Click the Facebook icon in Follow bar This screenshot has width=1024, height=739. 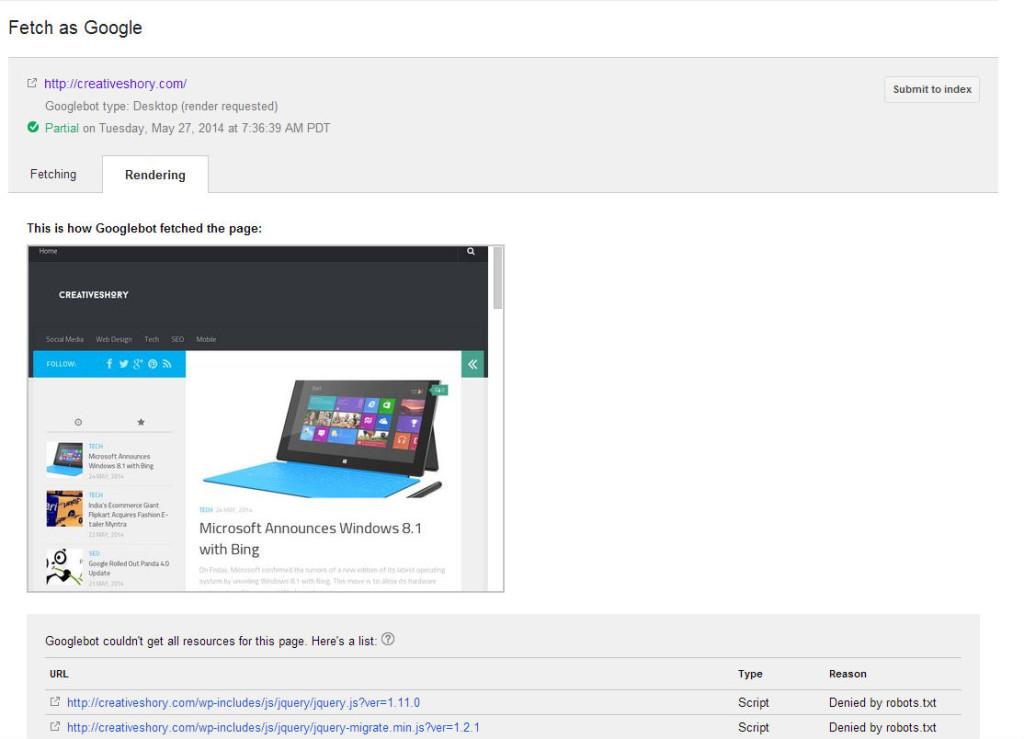pos(109,364)
